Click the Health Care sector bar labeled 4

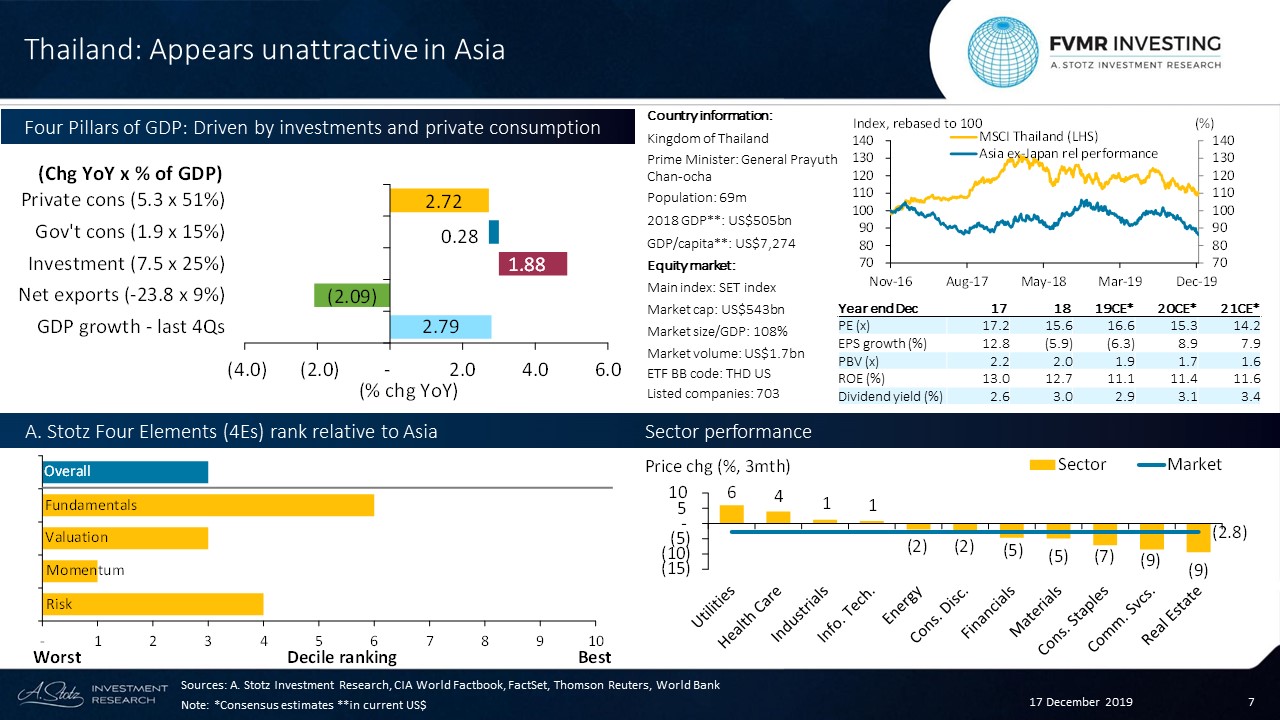(x=778, y=517)
